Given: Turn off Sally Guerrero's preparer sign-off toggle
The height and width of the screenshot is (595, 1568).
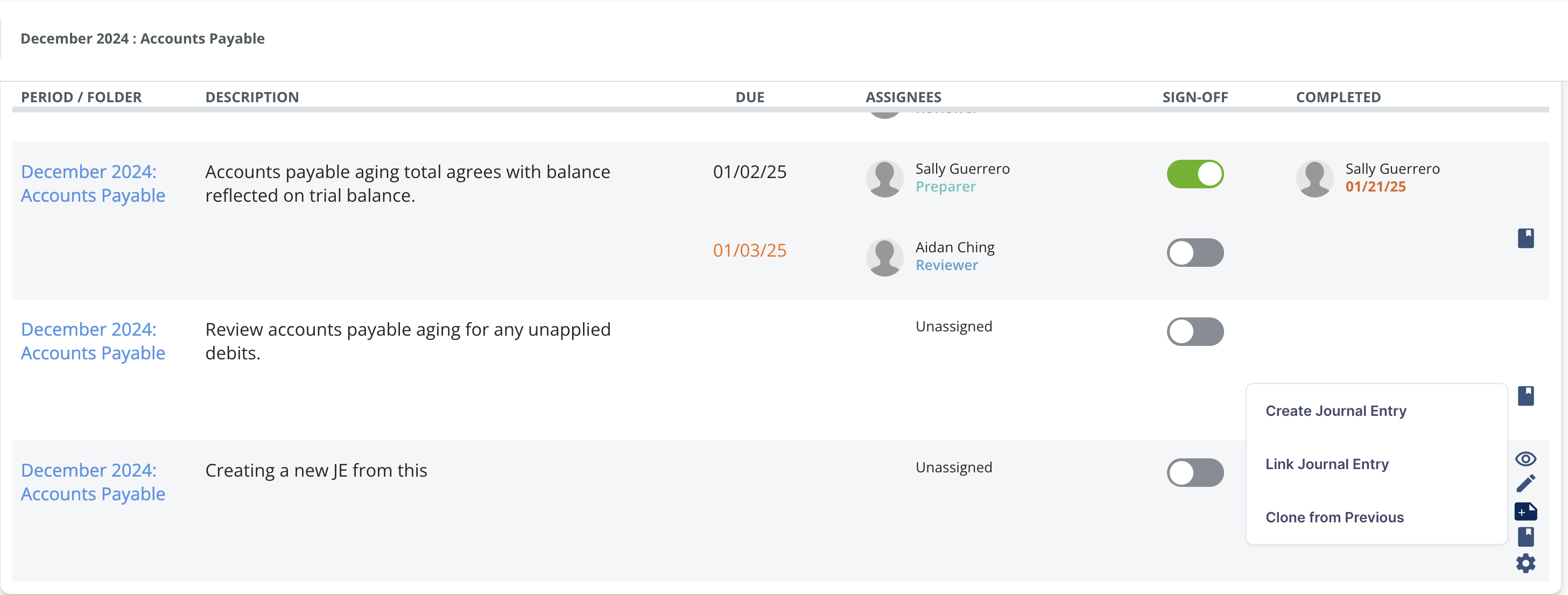Looking at the screenshot, I should tap(1195, 174).
